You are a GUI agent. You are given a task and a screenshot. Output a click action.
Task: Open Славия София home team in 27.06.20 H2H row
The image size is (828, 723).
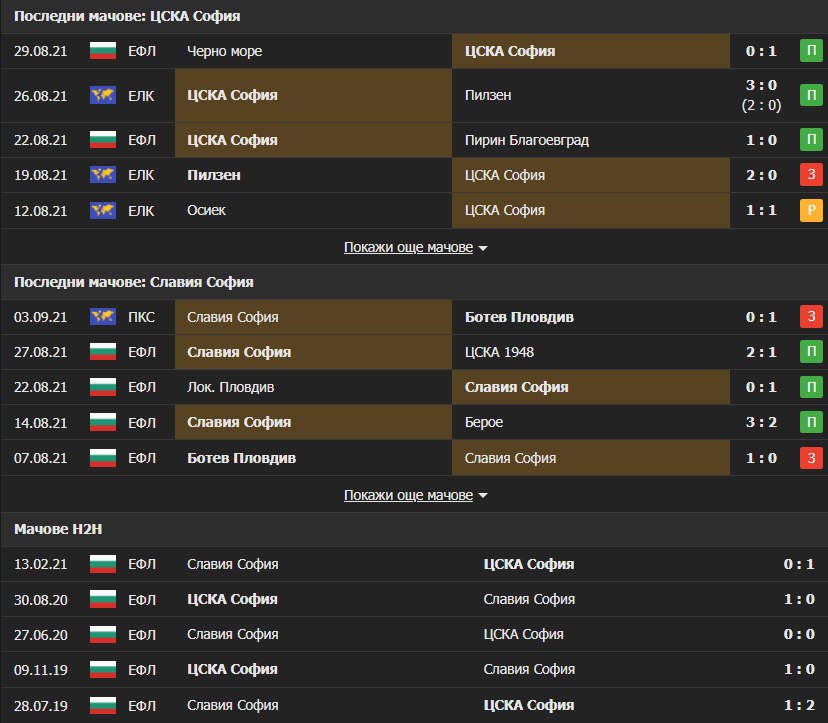pos(232,634)
